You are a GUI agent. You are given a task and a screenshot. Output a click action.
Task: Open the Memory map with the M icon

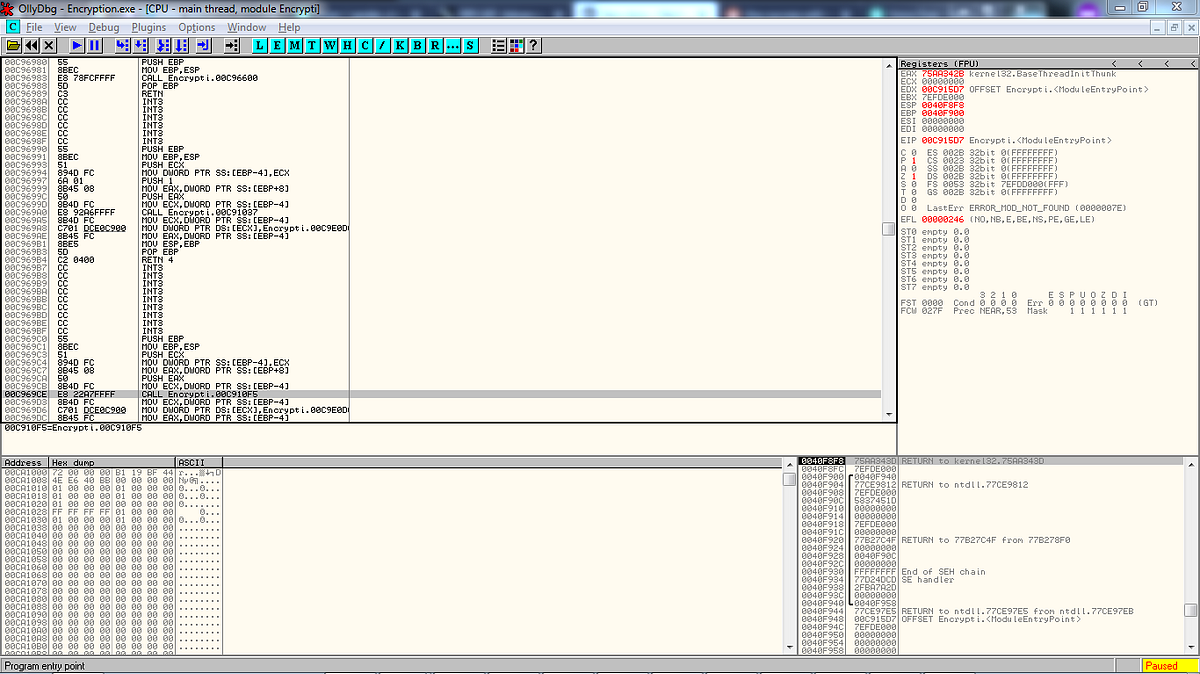click(x=293, y=45)
